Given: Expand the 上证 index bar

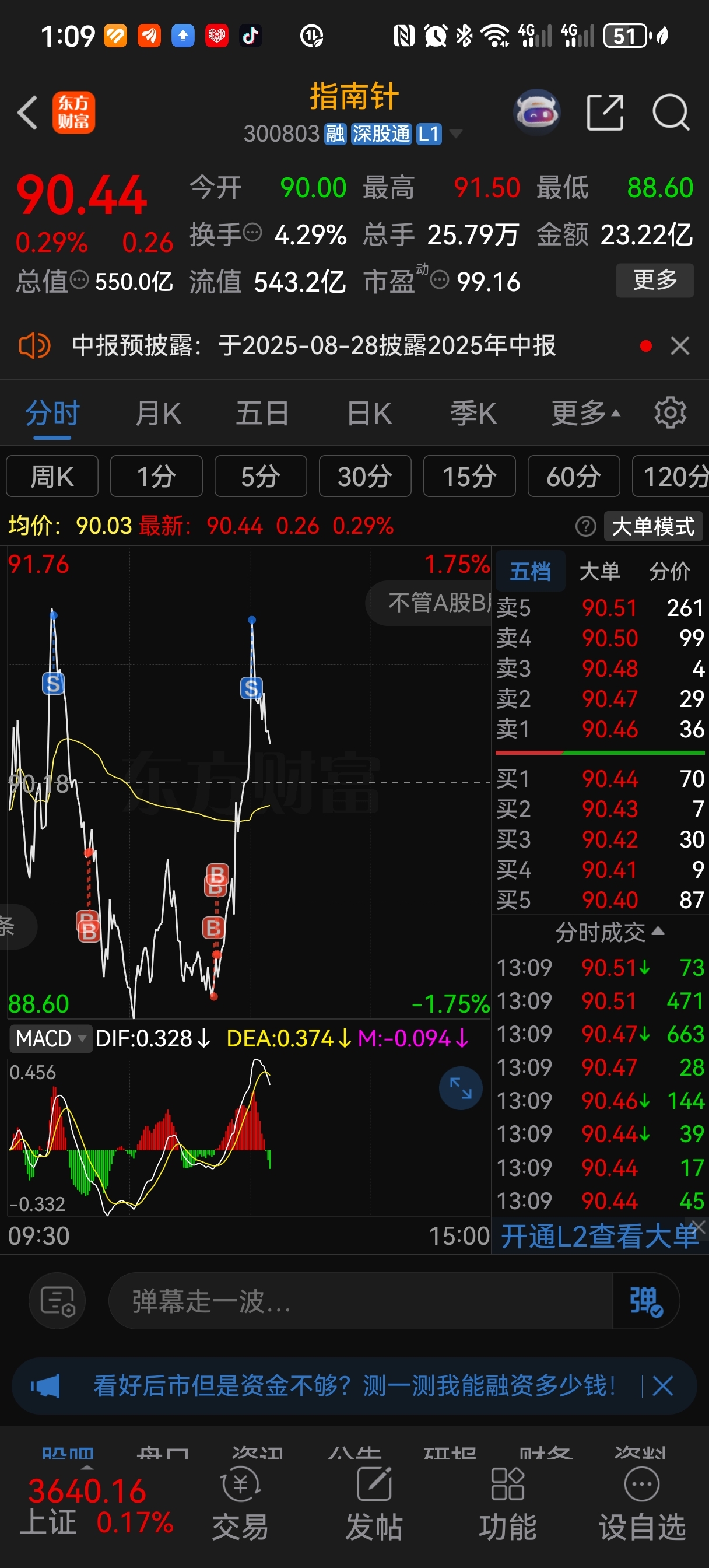Looking at the screenshot, I should [x=86, y=1467].
